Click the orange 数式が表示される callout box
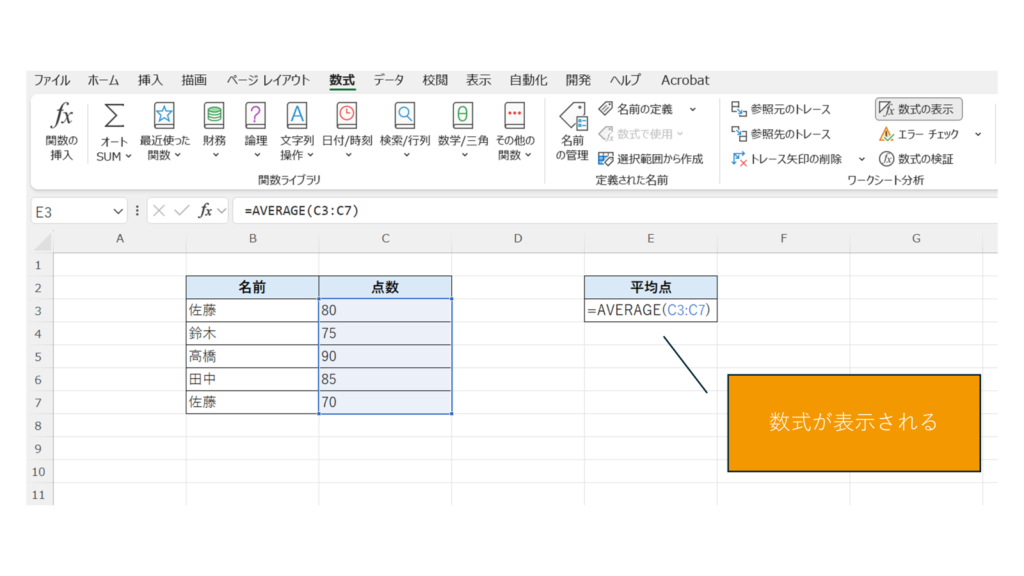The height and width of the screenshot is (576, 1024). (853, 422)
